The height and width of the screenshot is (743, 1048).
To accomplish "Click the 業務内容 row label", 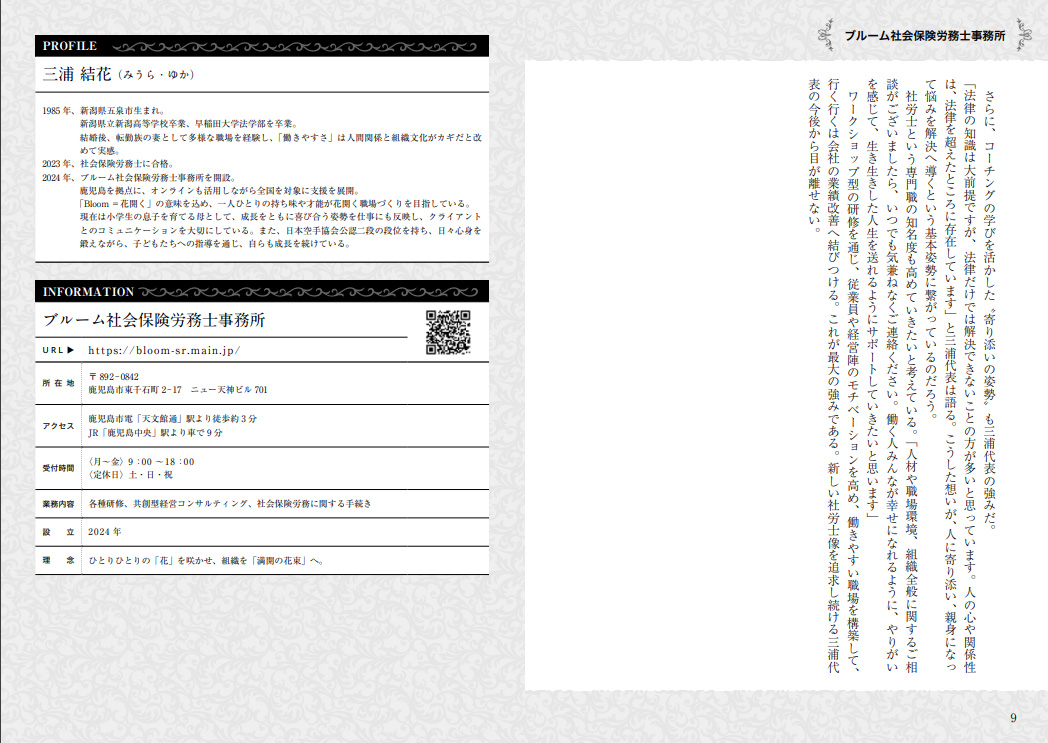I will [x=59, y=504].
